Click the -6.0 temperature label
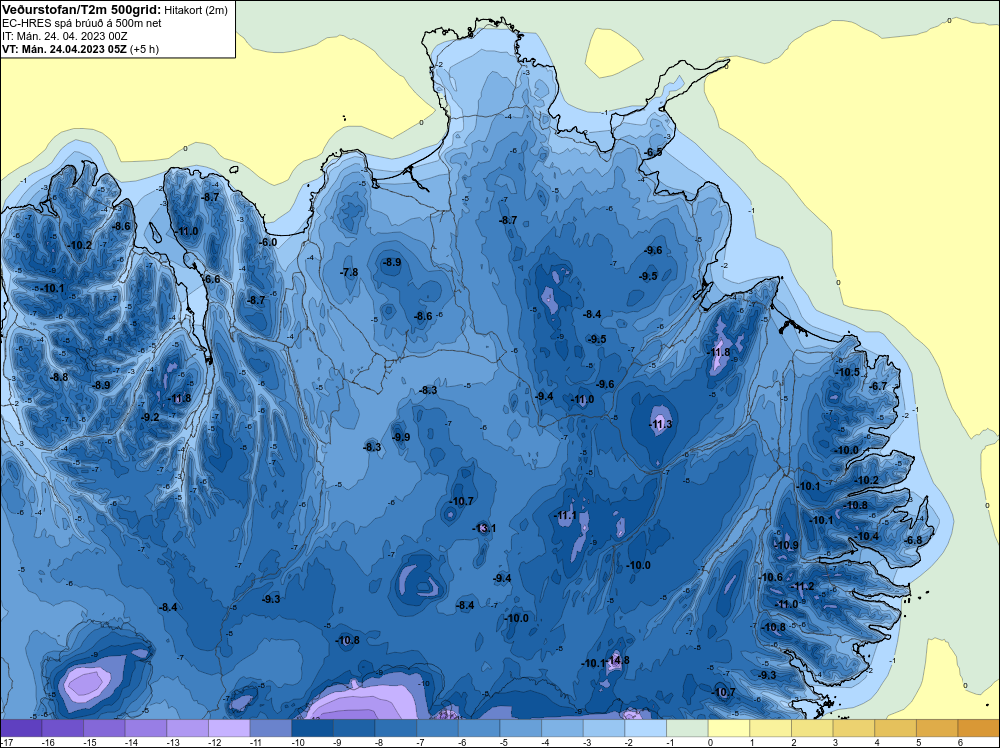 268,242
